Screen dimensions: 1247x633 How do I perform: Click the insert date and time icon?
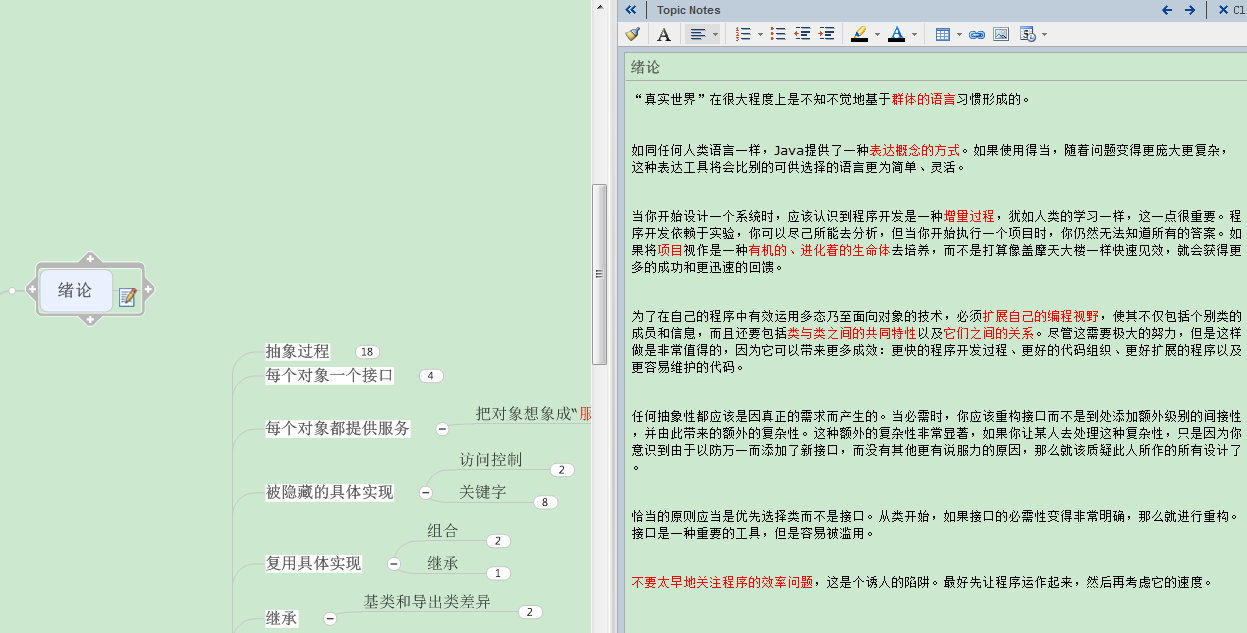[1028, 34]
